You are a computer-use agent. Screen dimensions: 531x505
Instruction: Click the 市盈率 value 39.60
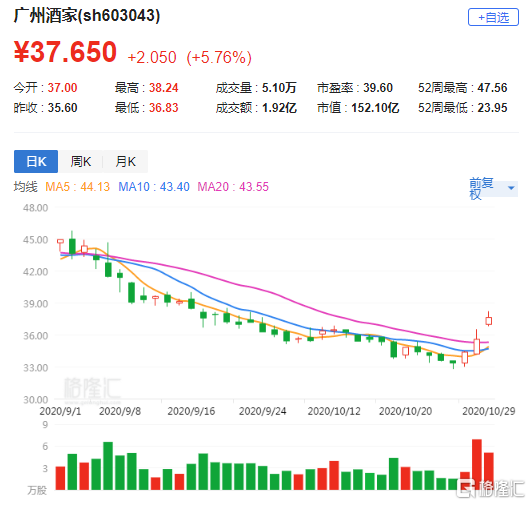(378, 88)
